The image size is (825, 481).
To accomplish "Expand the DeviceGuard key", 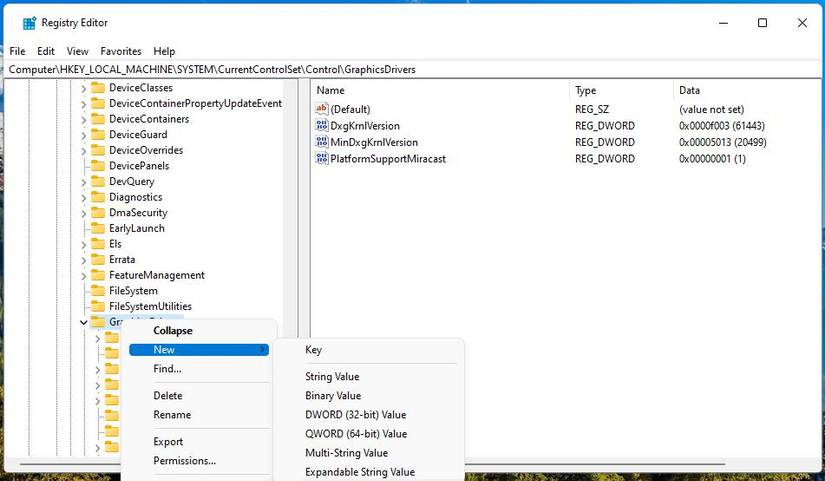I will [84, 136].
